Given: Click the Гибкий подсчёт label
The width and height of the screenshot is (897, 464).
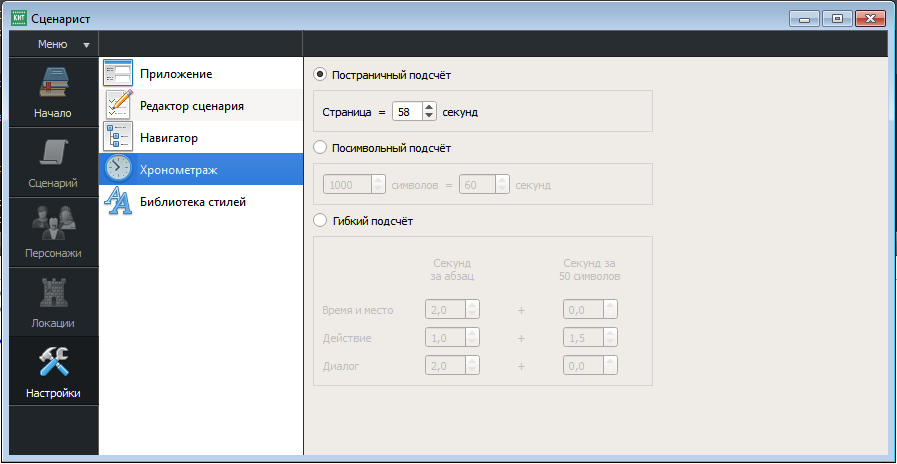Looking at the screenshot, I should 372,221.
